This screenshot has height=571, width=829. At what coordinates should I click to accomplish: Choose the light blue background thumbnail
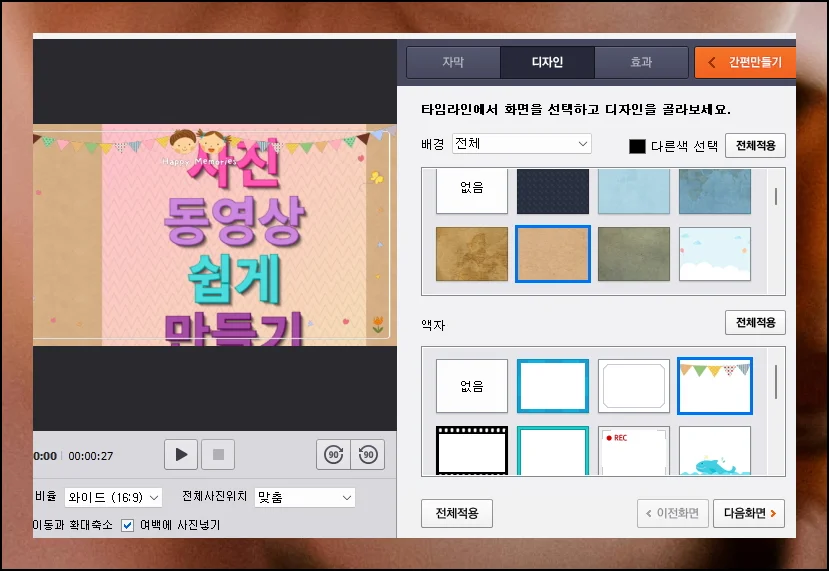pyautogui.click(x=634, y=191)
